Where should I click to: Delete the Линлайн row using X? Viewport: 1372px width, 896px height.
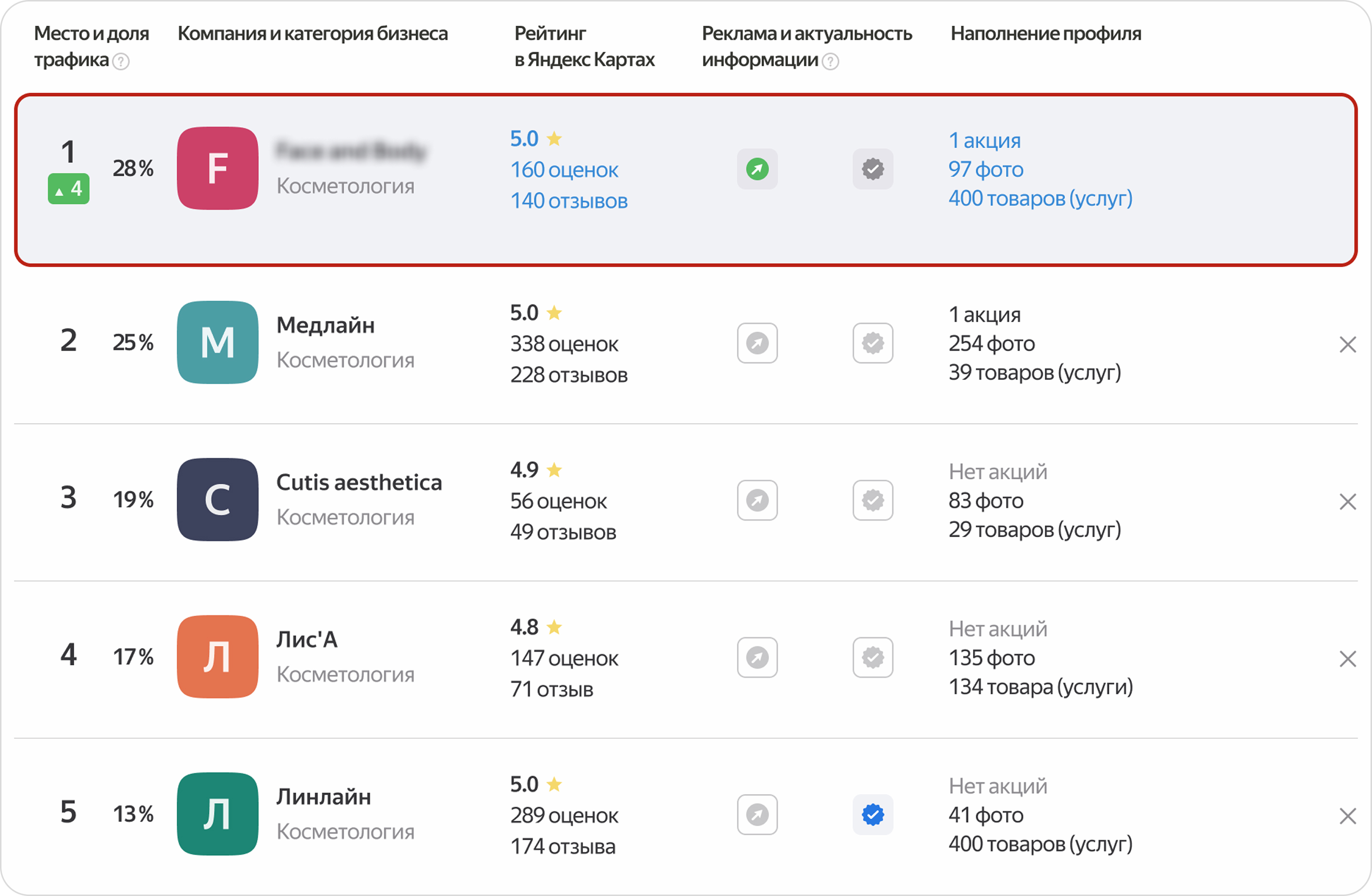[x=1347, y=816]
